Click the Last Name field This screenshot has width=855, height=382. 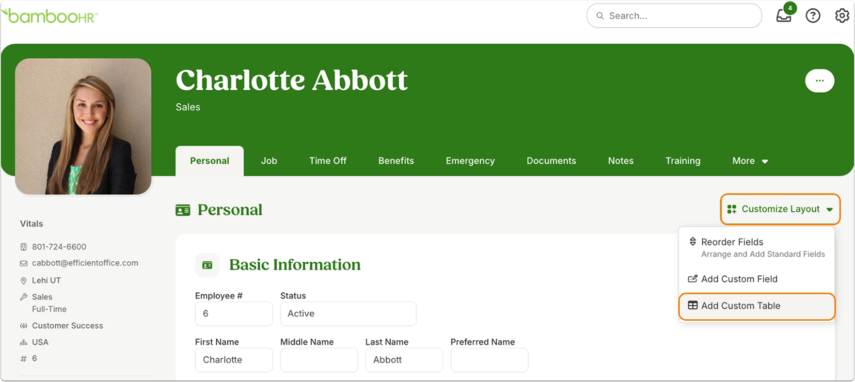[404, 360]
